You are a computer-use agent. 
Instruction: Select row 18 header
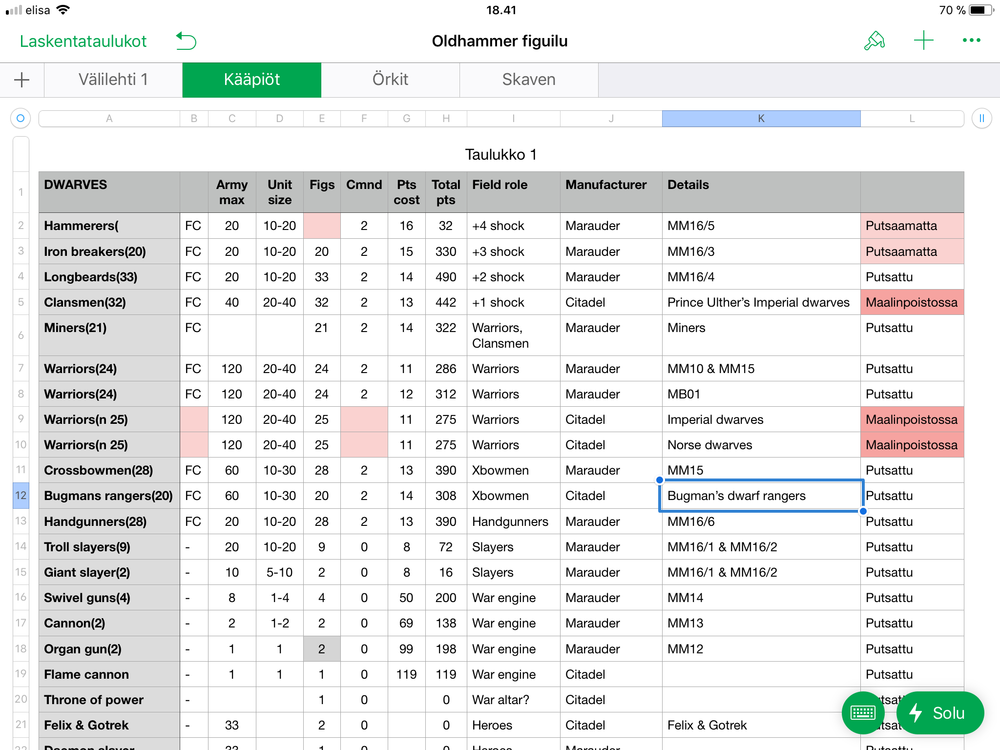21,649
